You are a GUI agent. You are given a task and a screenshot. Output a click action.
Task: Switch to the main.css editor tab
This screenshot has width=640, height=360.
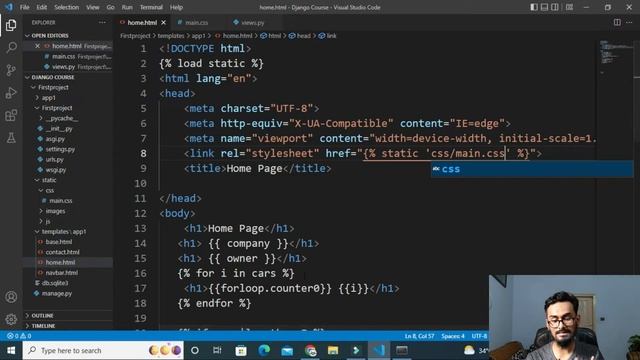(x=196, y=23)
